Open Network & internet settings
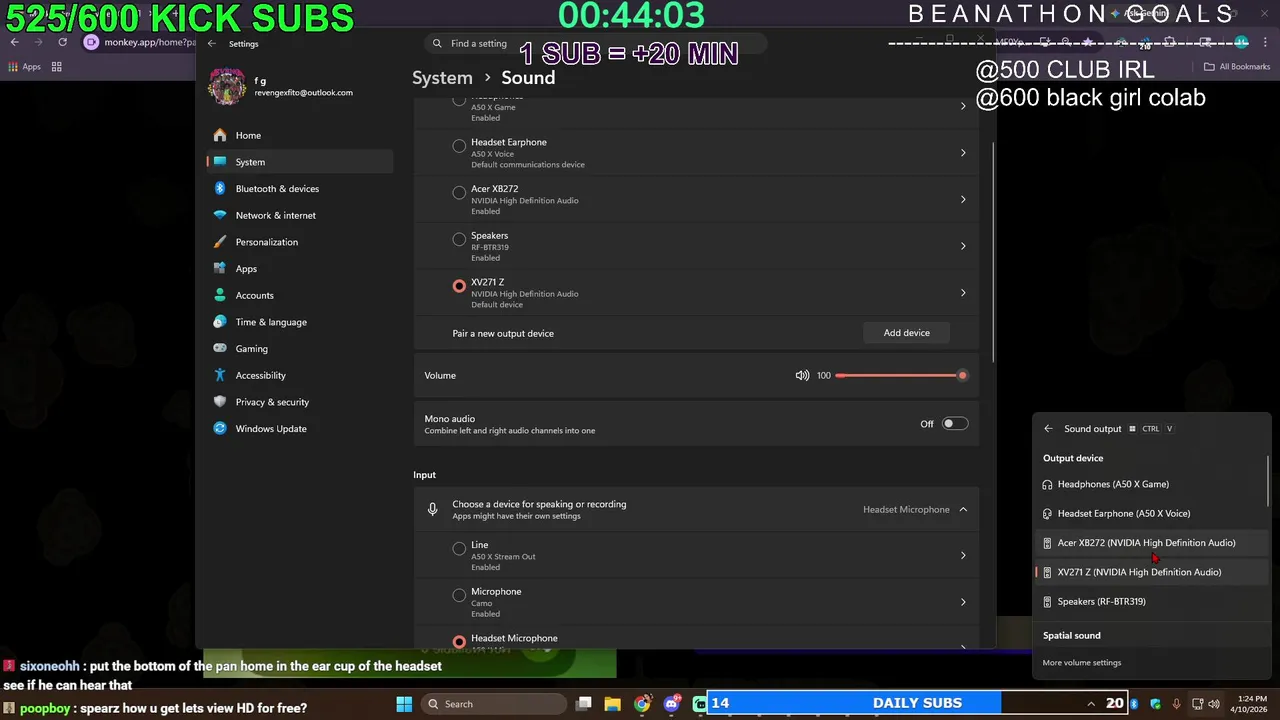Viewport: 1280px width, 720px height. 300,215
